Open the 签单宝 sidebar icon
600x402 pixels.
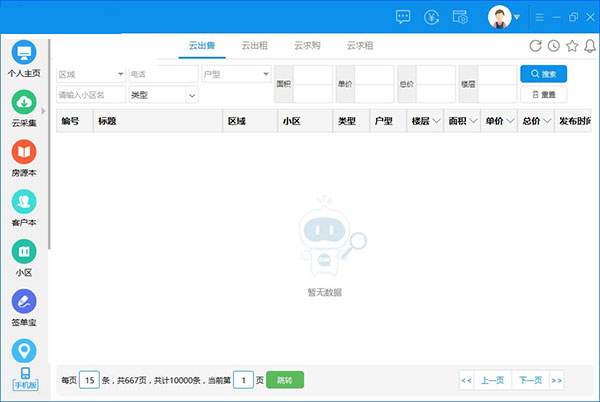pyautogui.click(x=24, y=301)
